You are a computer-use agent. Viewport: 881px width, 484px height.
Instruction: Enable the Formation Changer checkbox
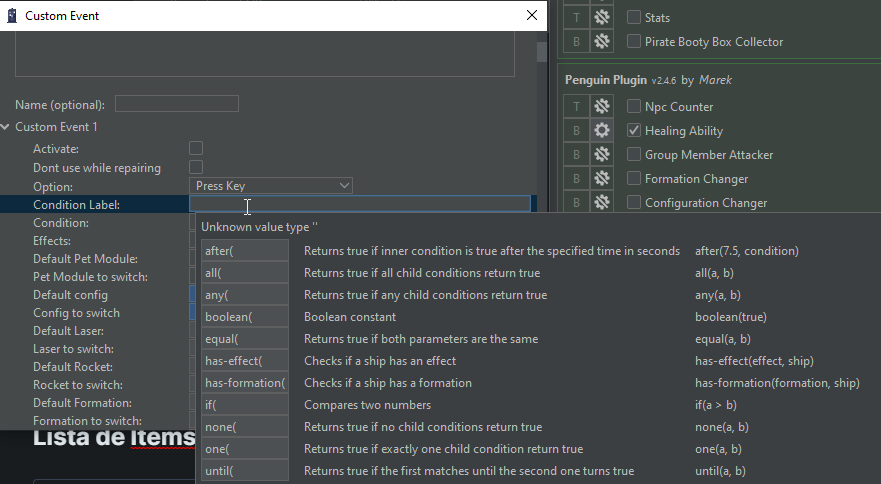tap(634, 179)
